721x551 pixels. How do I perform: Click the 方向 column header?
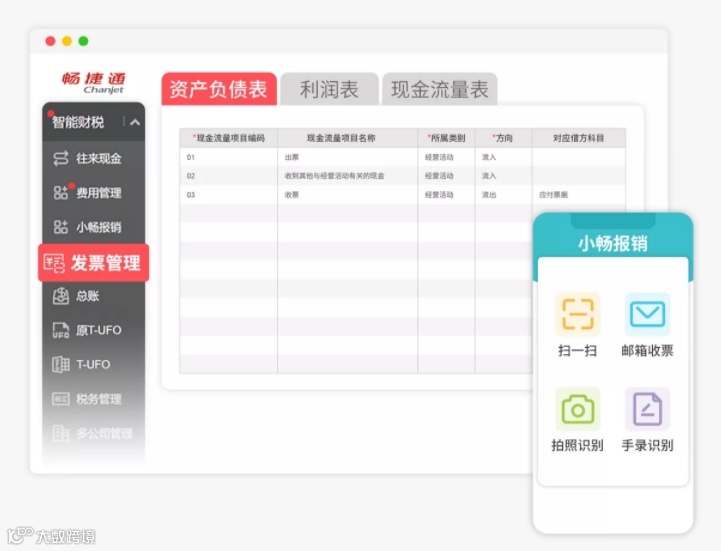click(x=503, y=138)
